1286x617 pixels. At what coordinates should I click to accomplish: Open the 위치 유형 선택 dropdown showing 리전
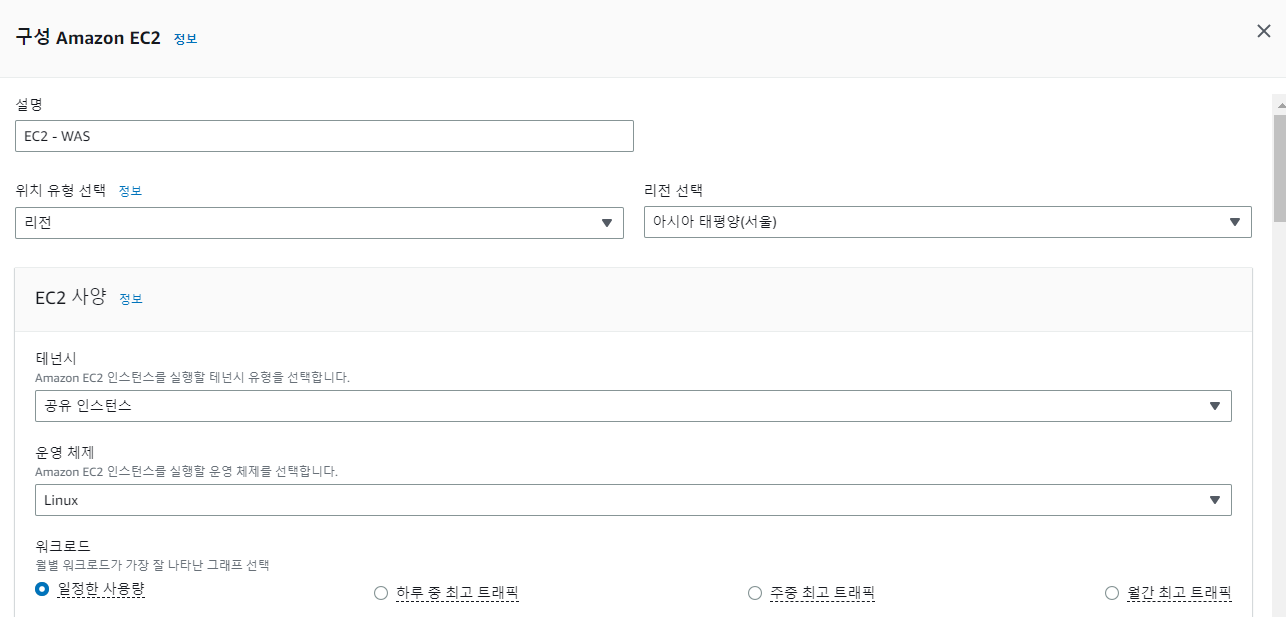[319, 223]
